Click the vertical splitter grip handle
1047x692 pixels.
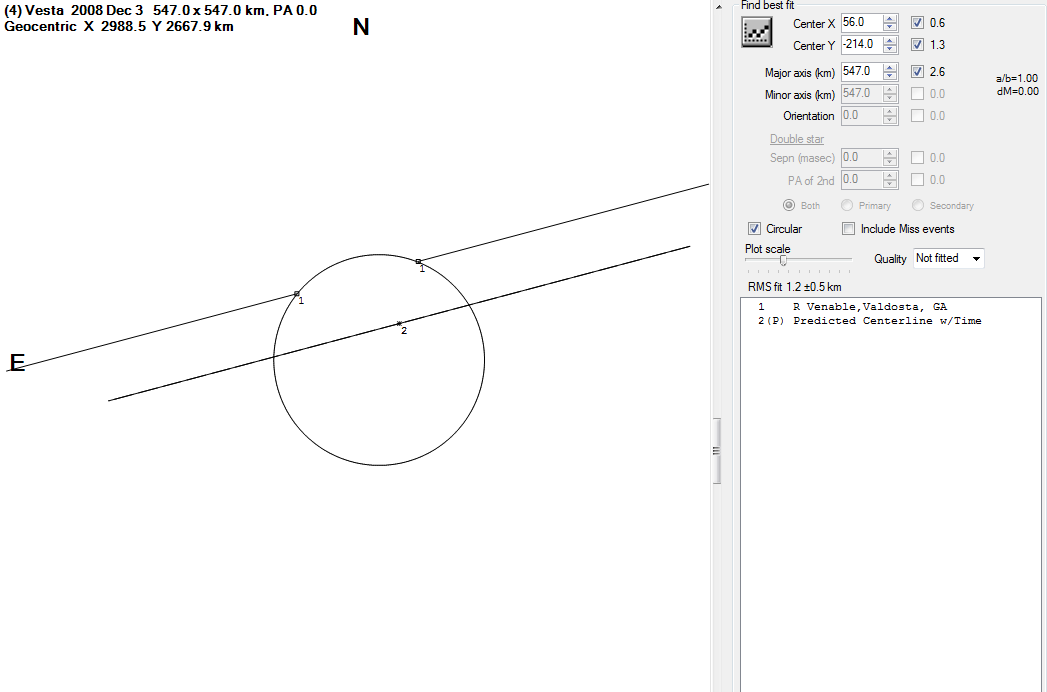(x=716, y=451)
